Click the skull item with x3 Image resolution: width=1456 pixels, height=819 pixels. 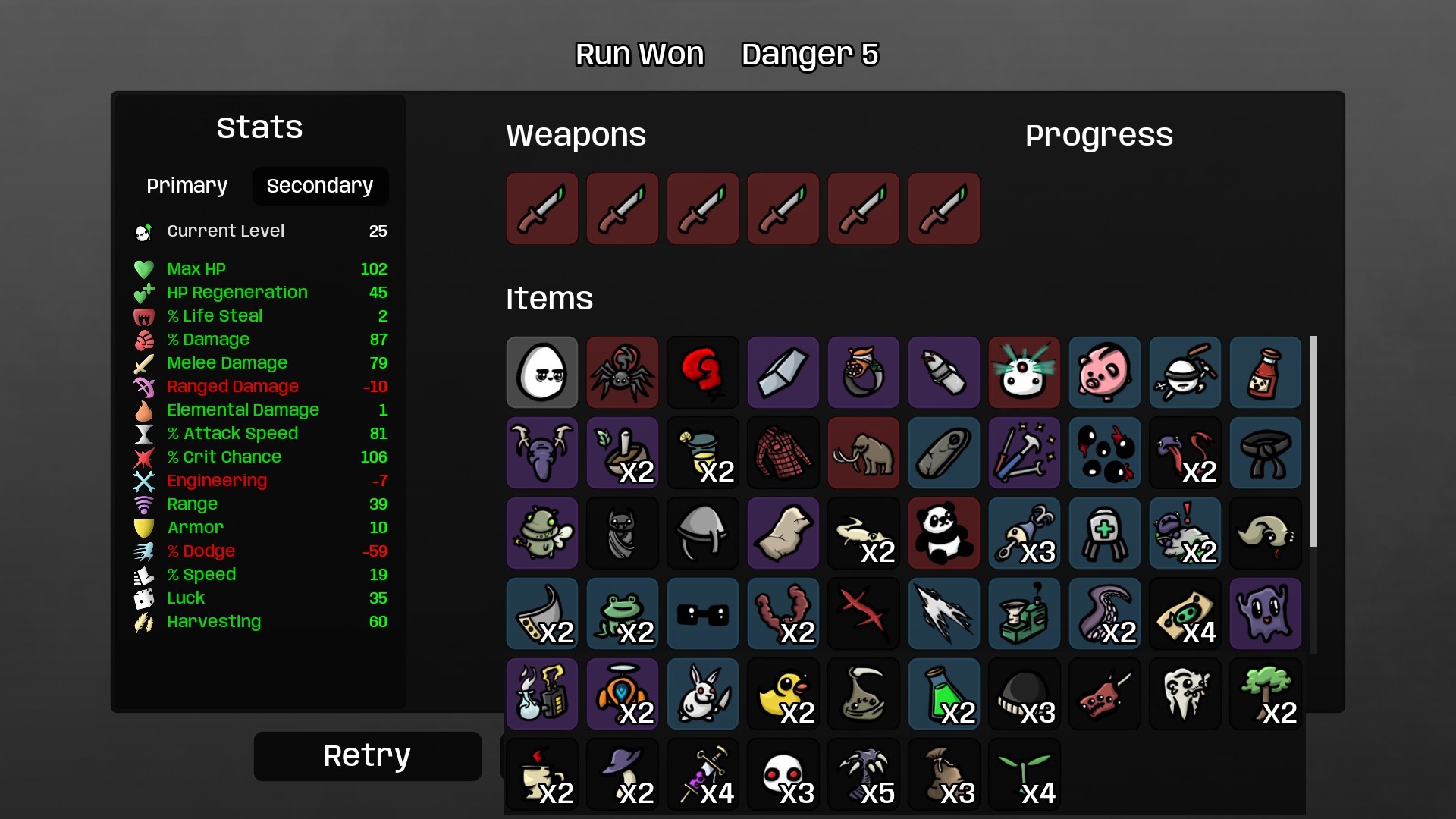click(x=783, y=774)
